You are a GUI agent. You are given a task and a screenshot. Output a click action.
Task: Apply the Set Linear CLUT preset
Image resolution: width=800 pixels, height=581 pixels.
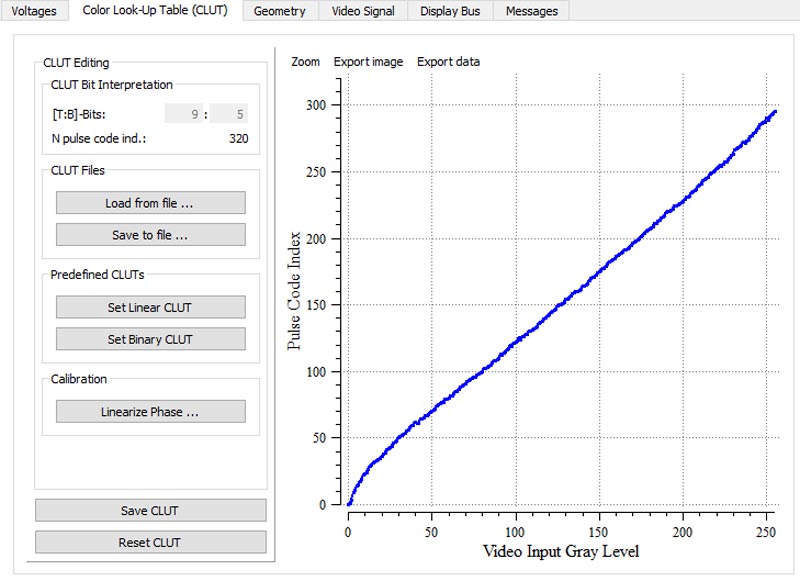point(151,307)
